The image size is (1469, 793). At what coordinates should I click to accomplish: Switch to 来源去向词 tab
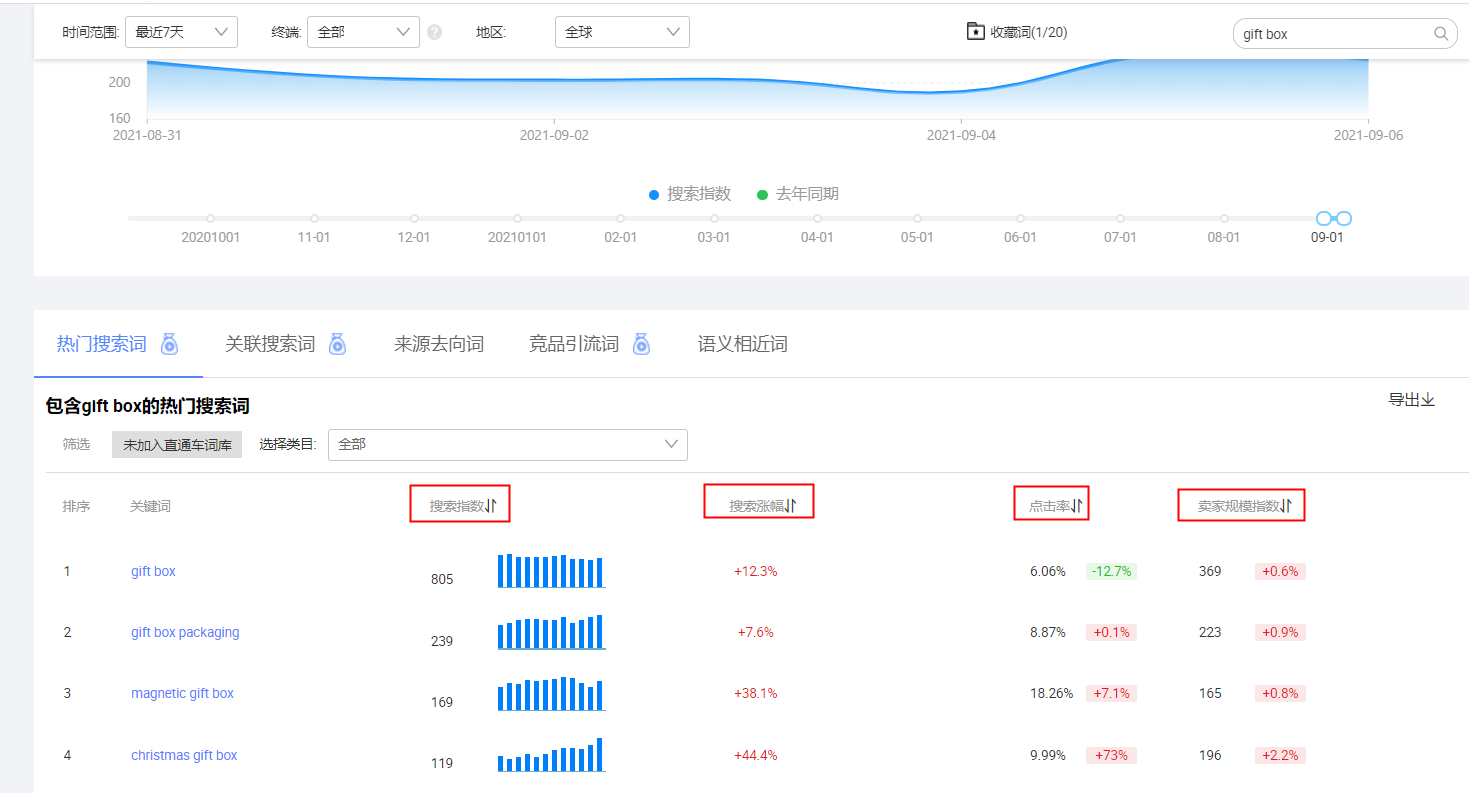[x=439, y=344]
